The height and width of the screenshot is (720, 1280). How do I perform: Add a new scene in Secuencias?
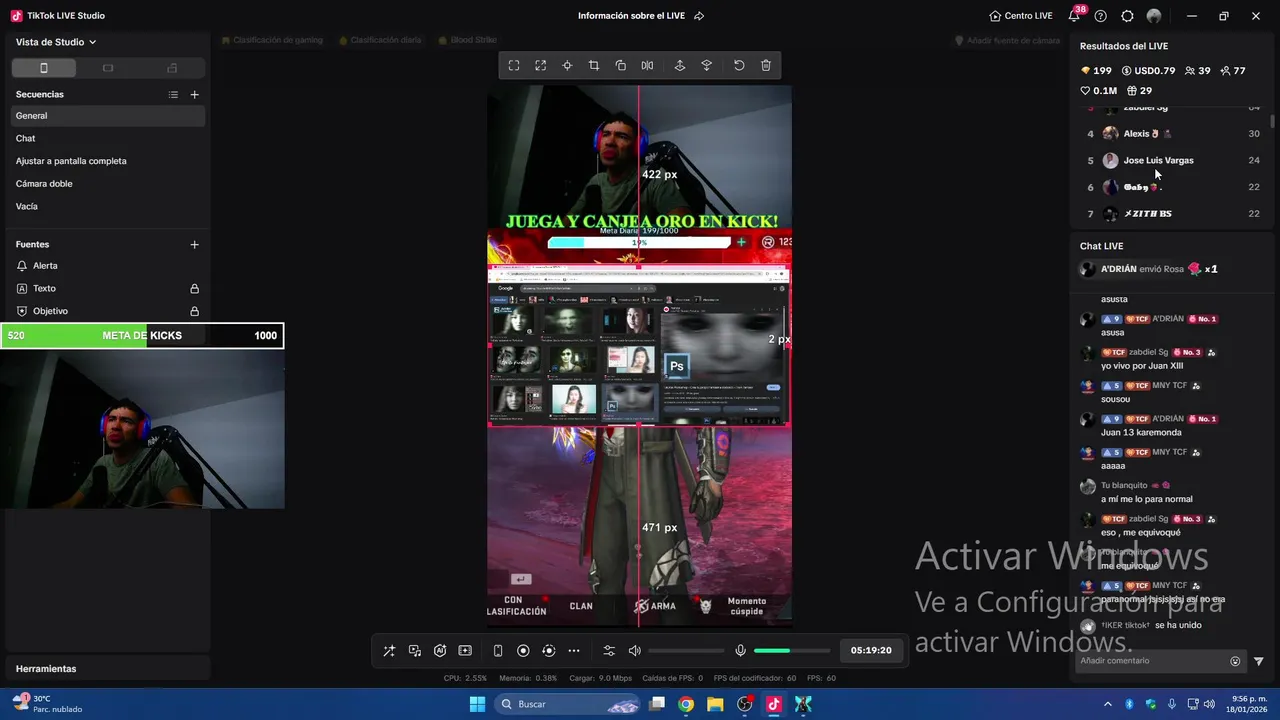[x=195, y=94]
